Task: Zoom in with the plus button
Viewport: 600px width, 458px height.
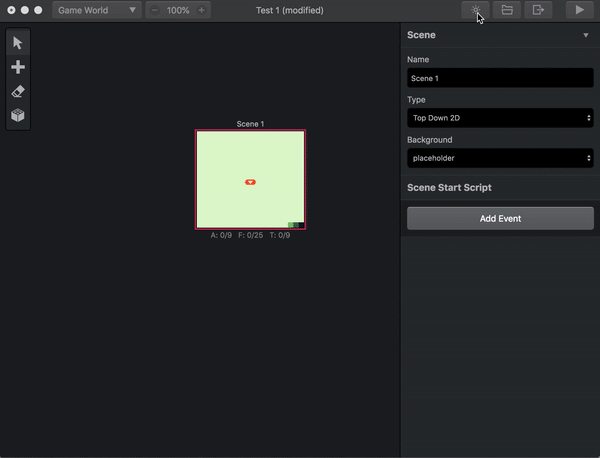Action: (201, 10)
